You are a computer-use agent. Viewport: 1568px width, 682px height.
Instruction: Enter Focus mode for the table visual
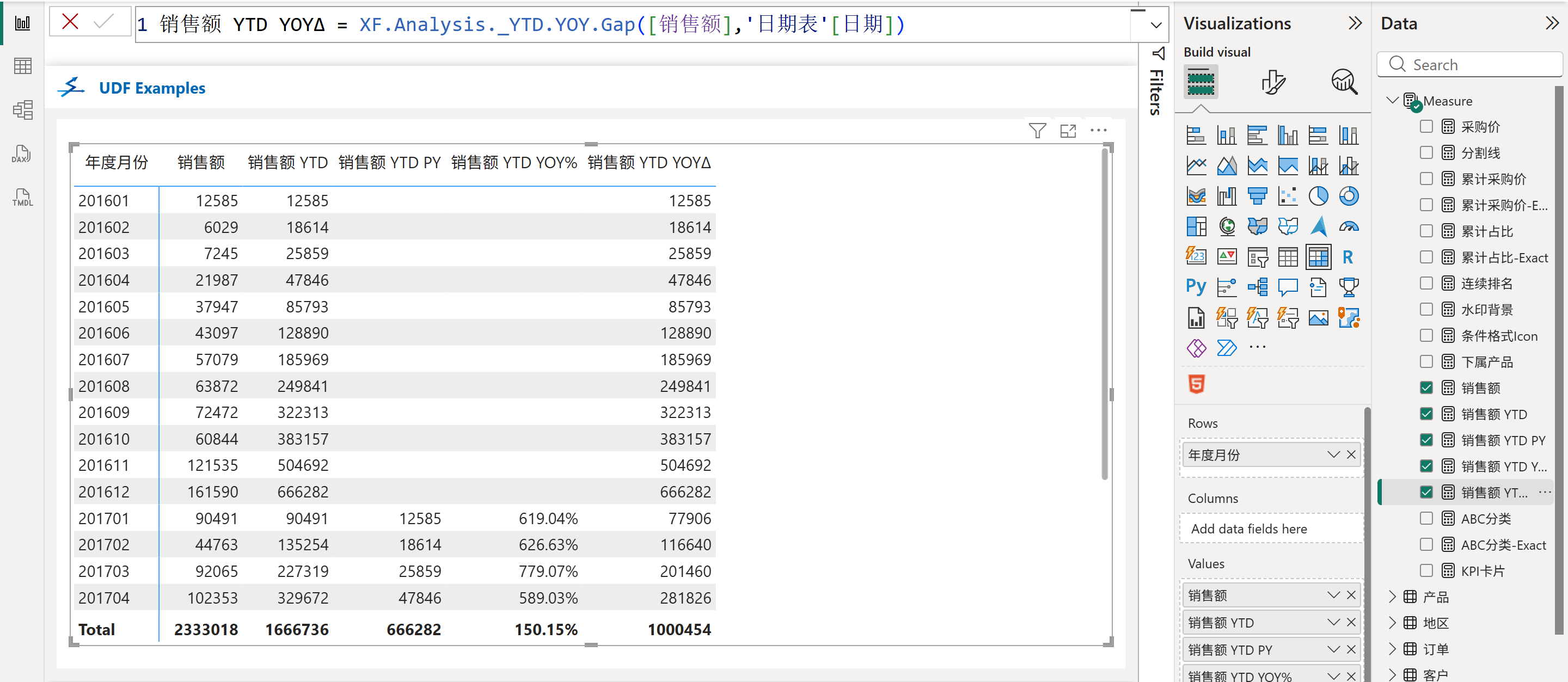coord(1068,131)
